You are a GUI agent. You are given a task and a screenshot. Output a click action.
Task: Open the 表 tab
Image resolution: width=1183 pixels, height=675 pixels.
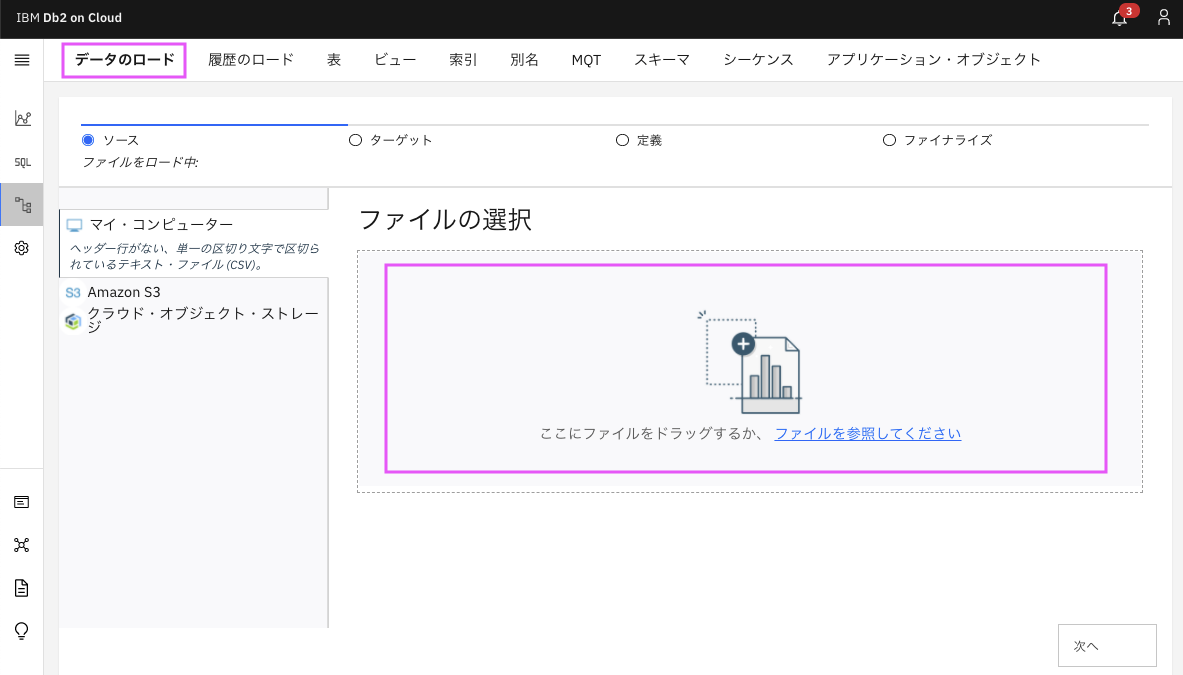tap(334, 60)
